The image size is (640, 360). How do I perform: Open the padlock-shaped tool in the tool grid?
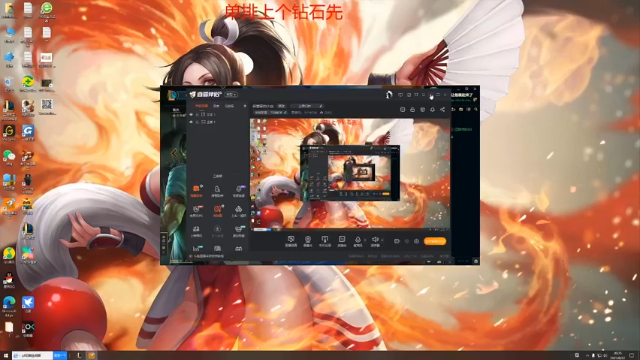[217, 190]
